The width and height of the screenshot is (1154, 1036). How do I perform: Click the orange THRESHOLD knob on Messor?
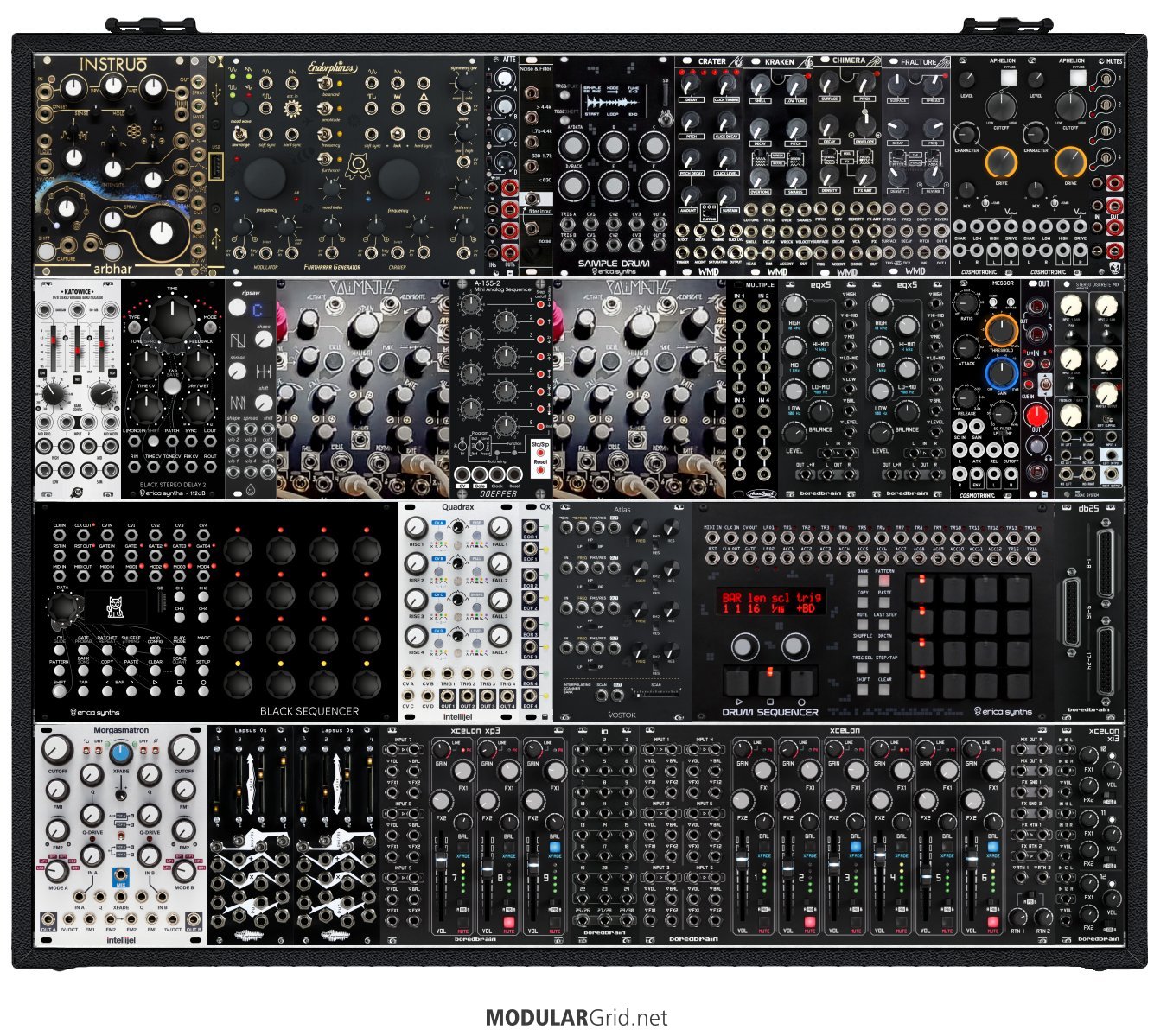click(1001, 328)
